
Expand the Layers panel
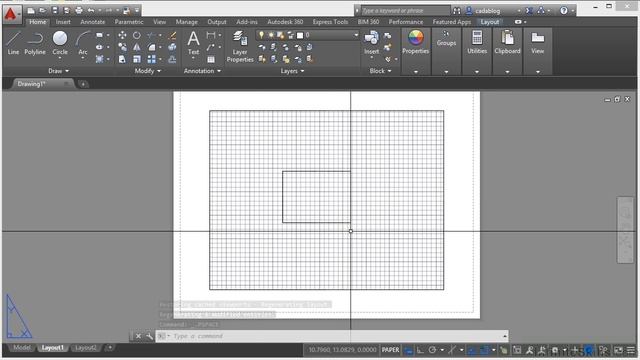click(292, 71)
